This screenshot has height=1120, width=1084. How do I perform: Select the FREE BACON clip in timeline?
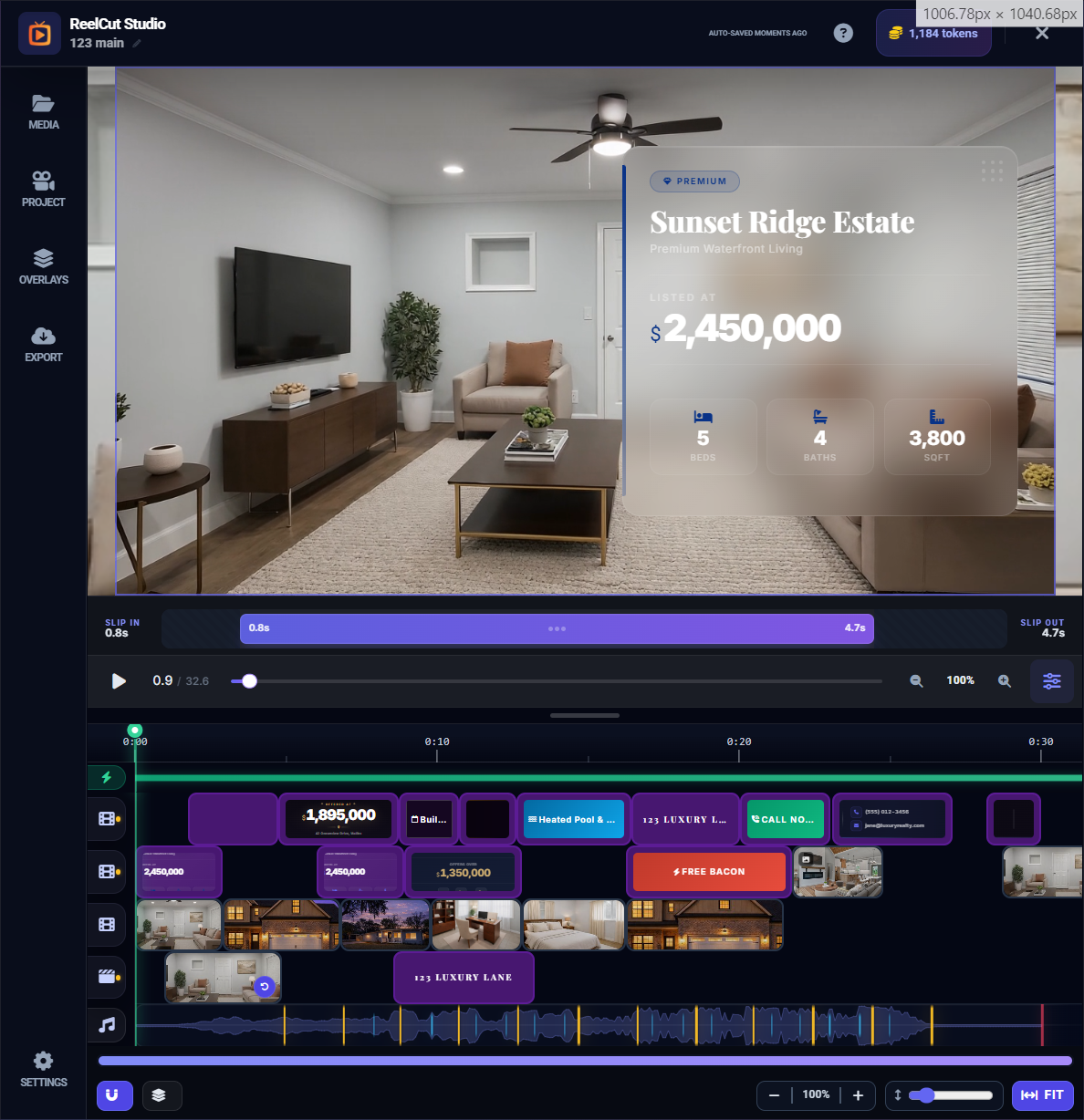coord(708,871)
